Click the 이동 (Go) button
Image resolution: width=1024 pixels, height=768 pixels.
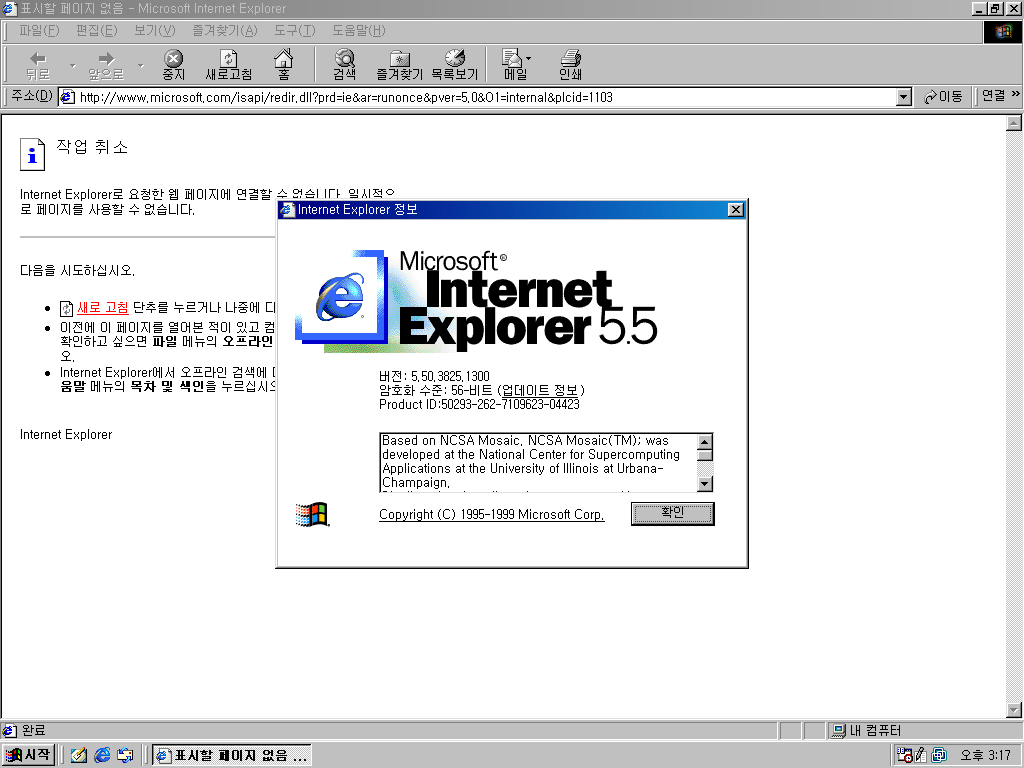pos(944,97)
